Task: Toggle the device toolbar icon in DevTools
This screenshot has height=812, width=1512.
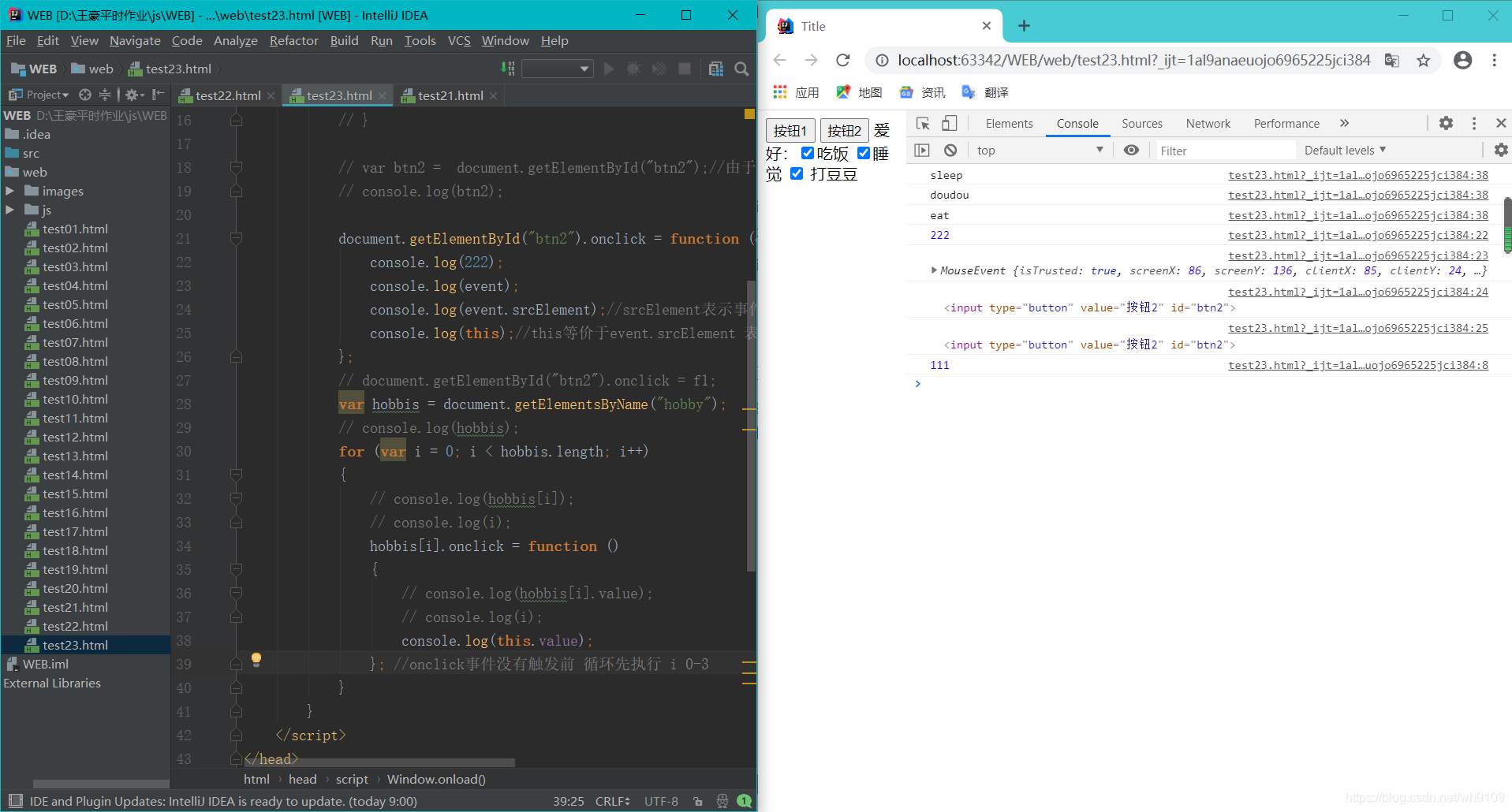Action: [x=950, y=123]
